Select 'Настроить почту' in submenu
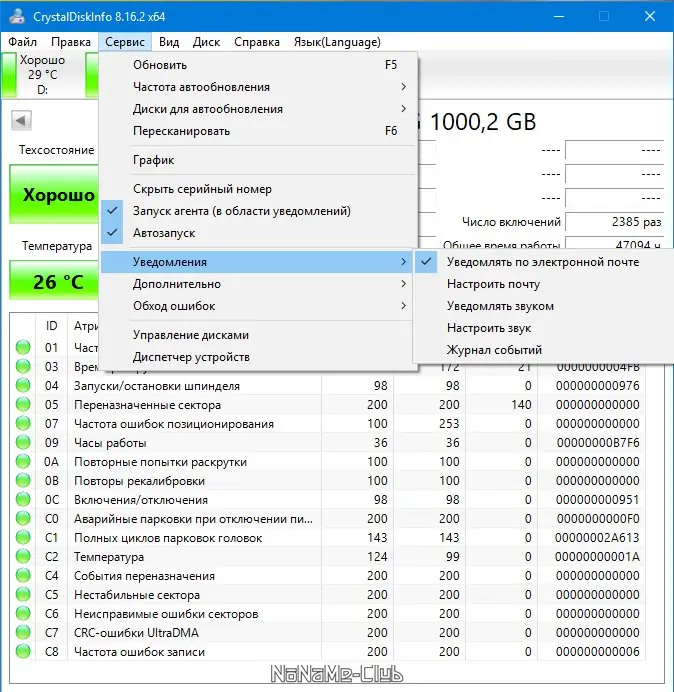The image size is (674, 692). 544,284
